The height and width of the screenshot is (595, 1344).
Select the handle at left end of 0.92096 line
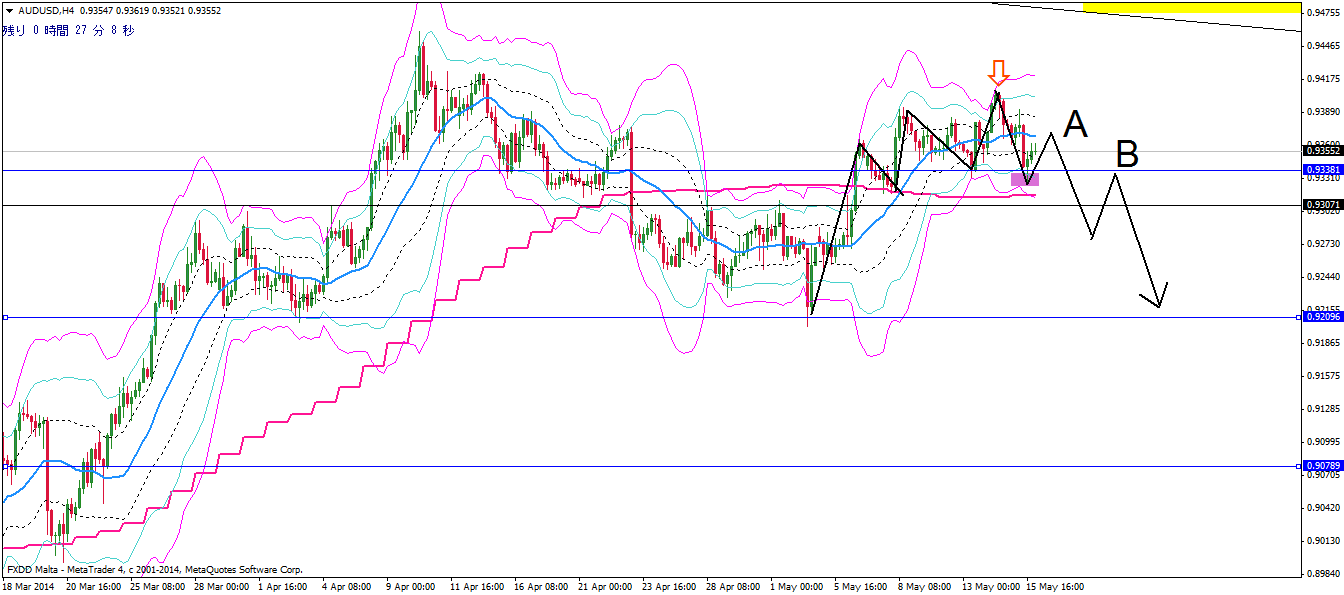point(5,317)
